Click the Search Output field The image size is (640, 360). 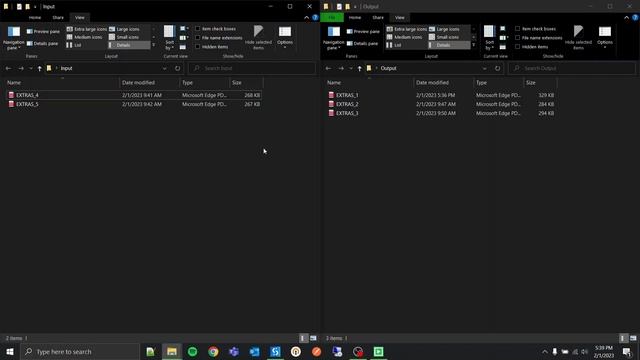point(572,68)
